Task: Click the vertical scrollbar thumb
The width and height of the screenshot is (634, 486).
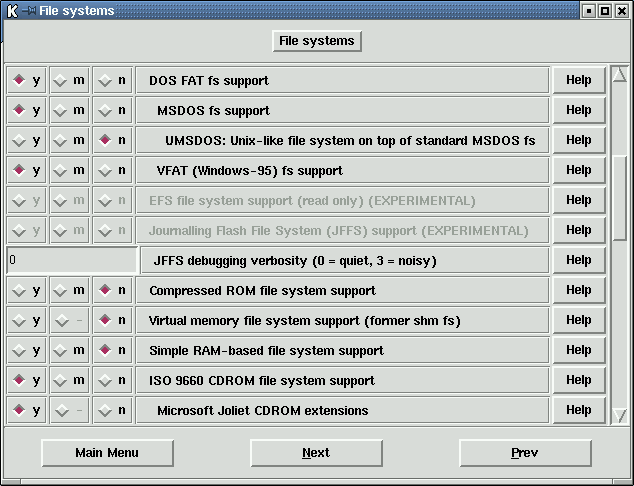Action: pyautogui.click(x=620, y=195)
